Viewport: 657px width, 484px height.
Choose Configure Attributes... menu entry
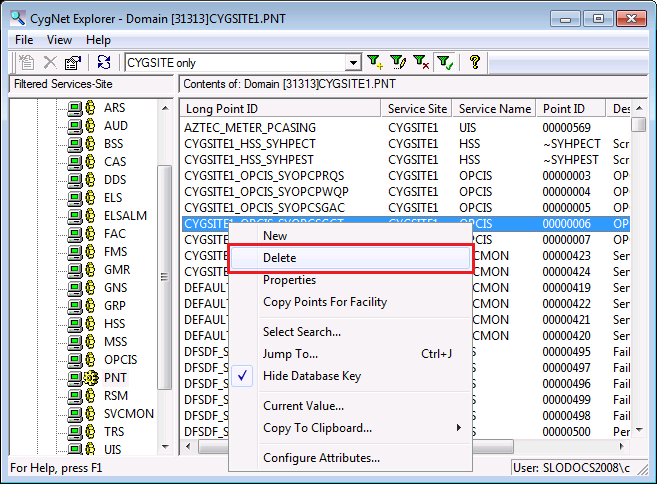(350, 458)
